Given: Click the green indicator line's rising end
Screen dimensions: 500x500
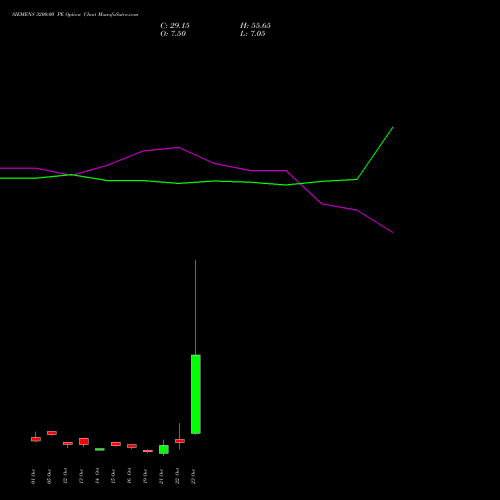Looking at the screenshot, I should (x=392, y=128).
